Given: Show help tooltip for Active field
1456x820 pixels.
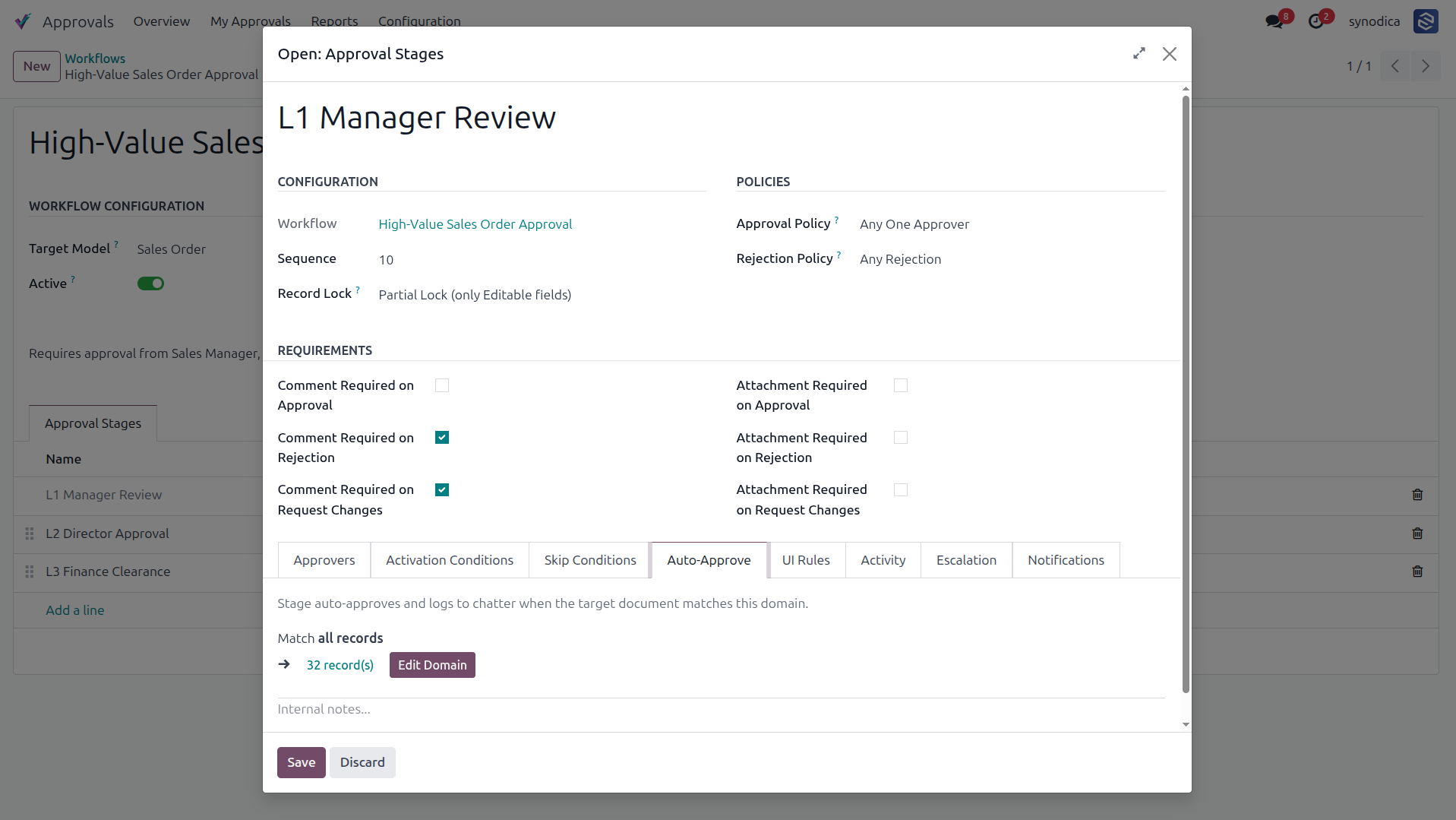Looking at the screenshot, I should [x=73, y=280].
